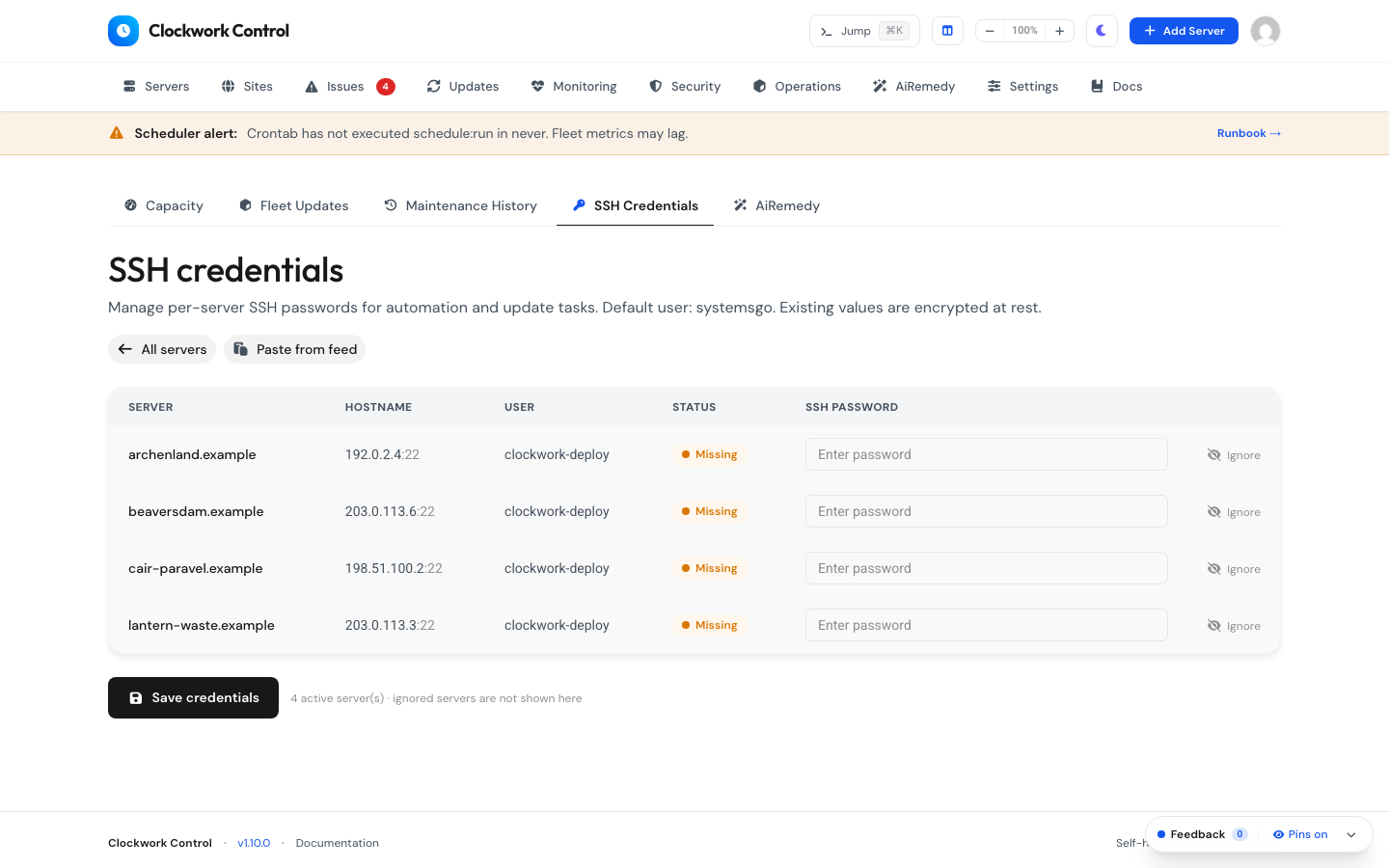1389x868 pixels.
Task: Decrease zoom with the minus button
Action: [x=990, y=31]
